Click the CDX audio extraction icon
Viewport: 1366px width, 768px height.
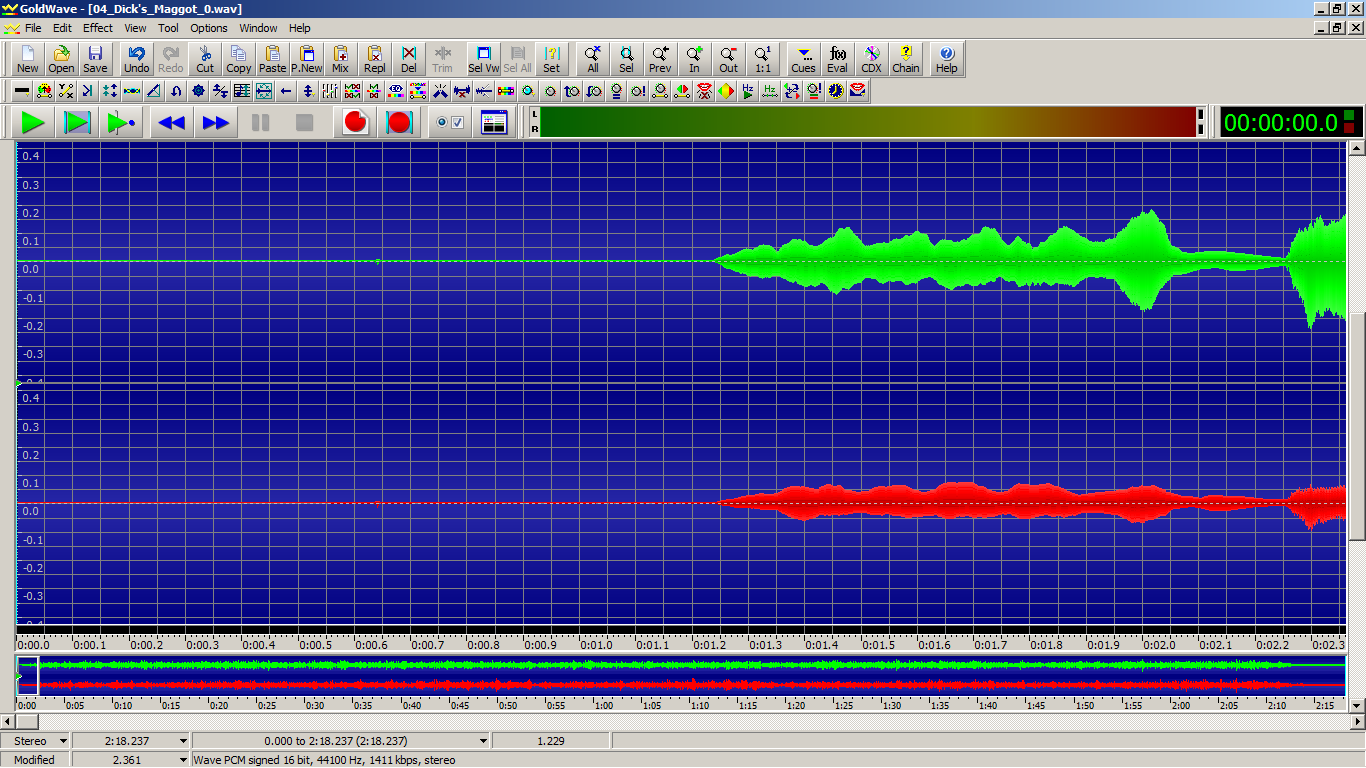(x=871, y=59)
